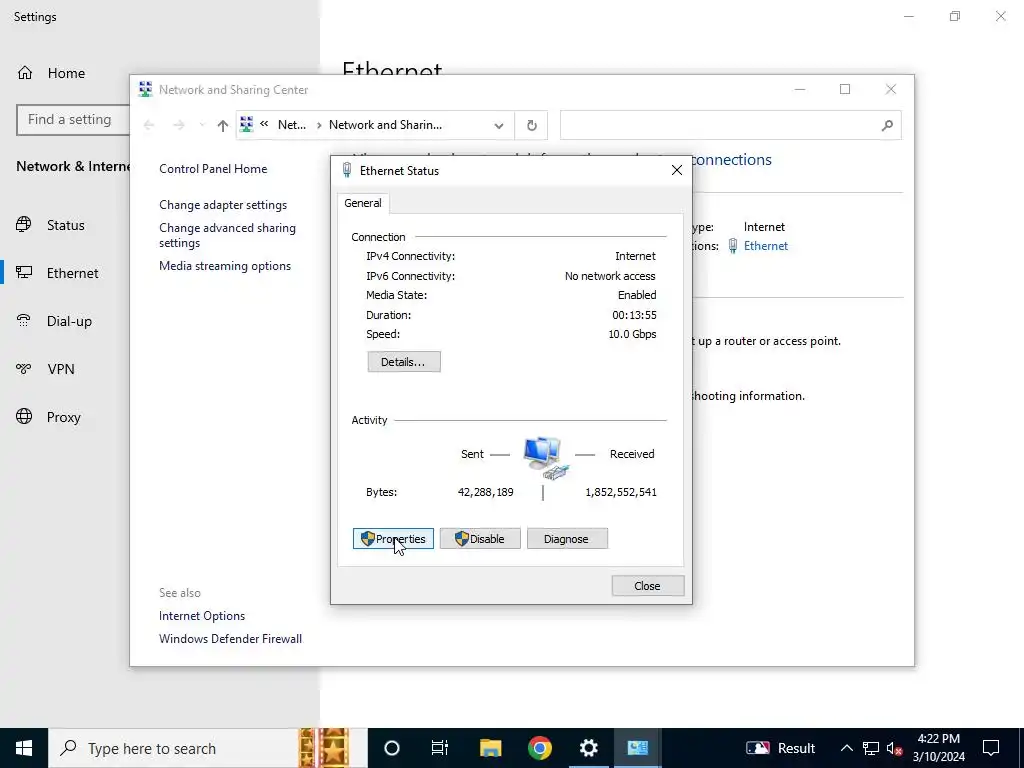The width and height of the screenshot is (1024, 768).
Task: Click the address bar network icon
Action: point(246,124)
